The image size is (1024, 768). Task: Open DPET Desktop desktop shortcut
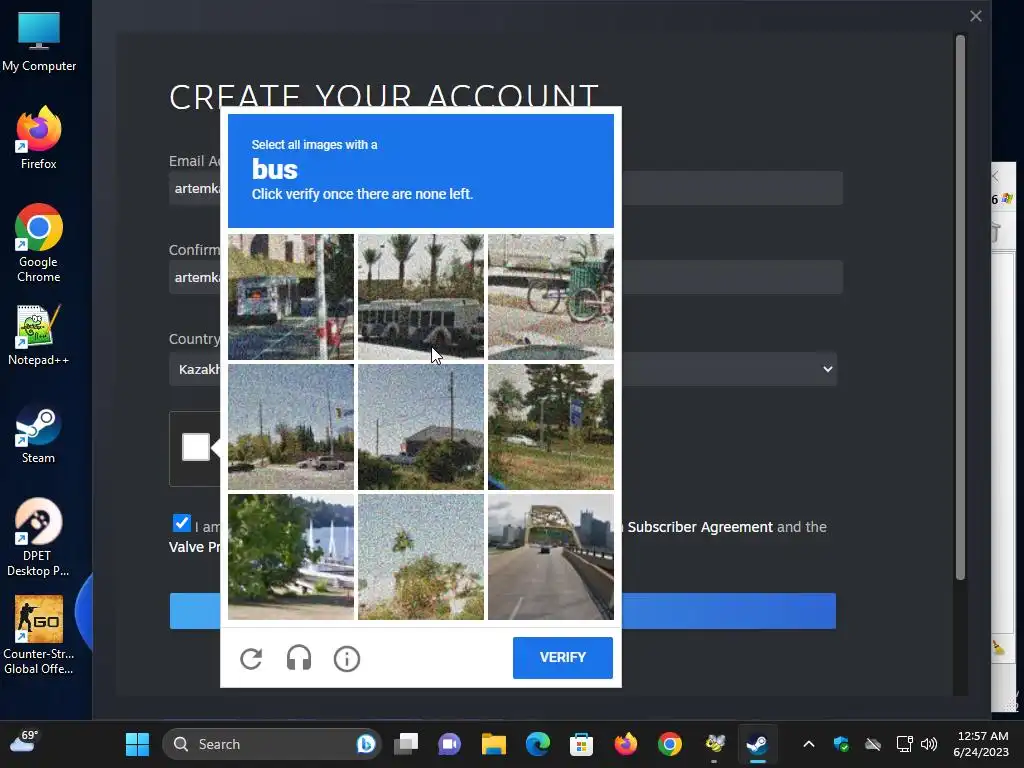pyautogui.click(x=38, y=537)
